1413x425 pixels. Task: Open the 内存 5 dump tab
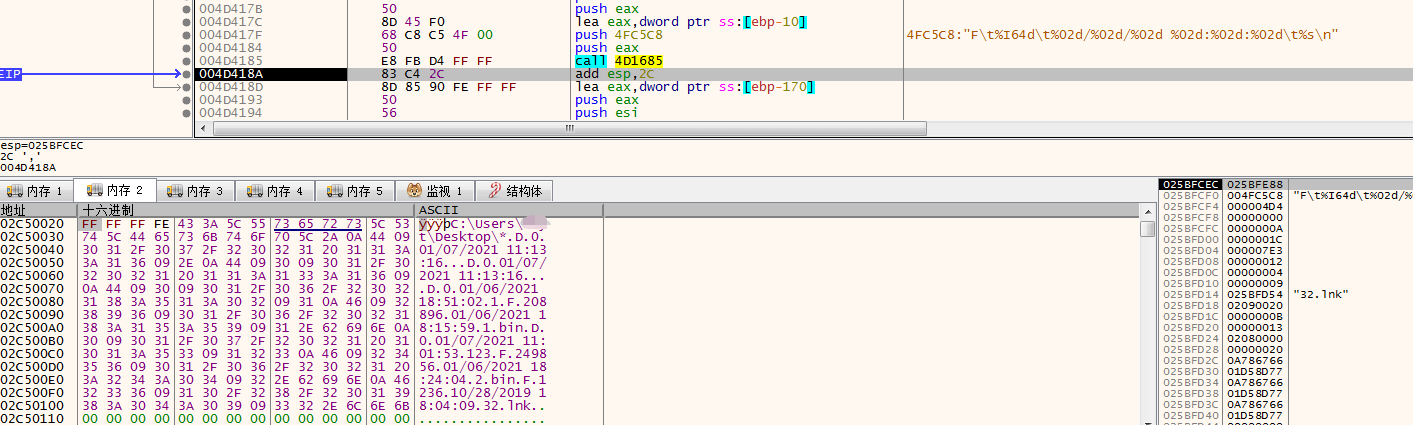(x=356, y=190)
